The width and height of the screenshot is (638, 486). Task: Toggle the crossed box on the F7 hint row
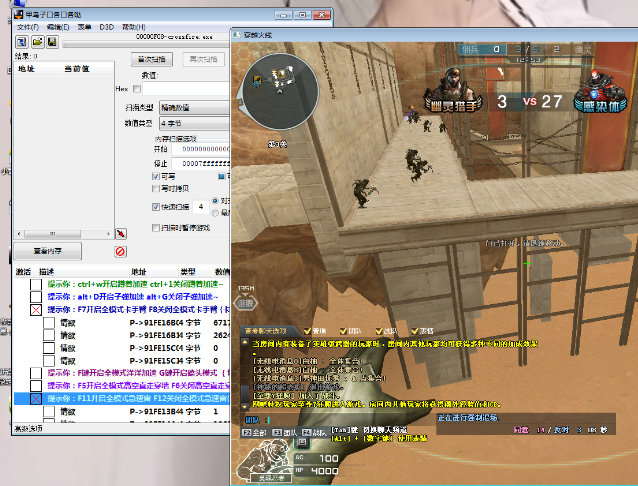coord(36,310)
